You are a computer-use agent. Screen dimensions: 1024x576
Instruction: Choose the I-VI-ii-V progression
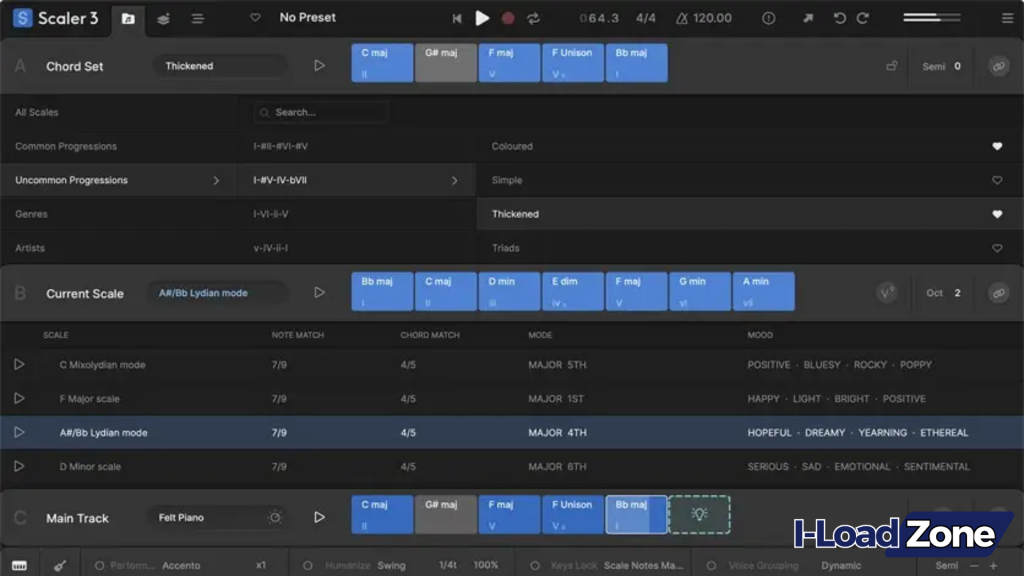(270, 214)
